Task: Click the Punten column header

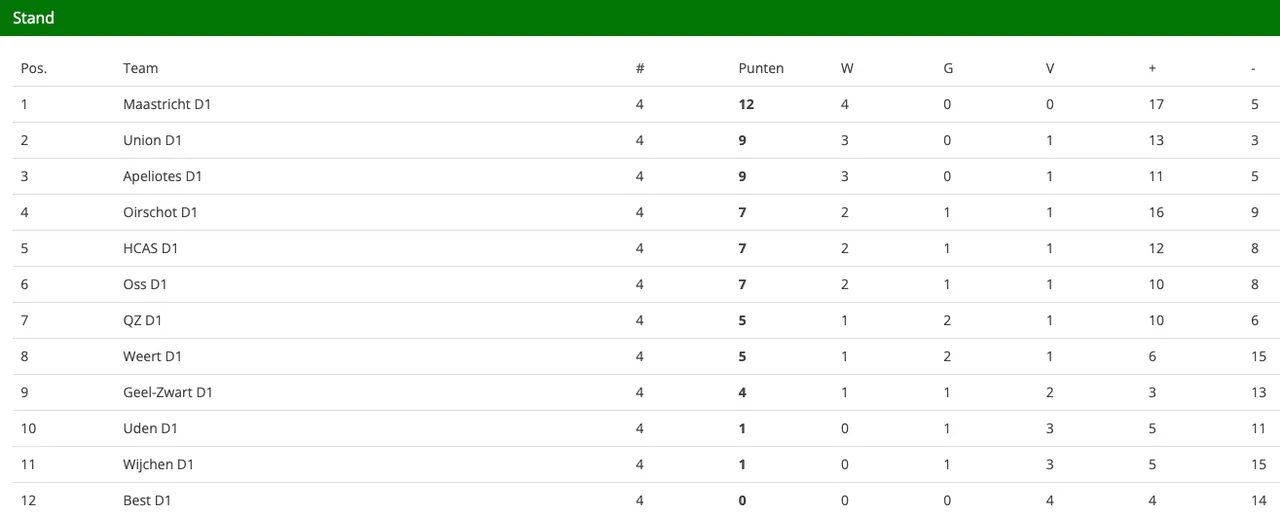Action: tap(761, 68)
